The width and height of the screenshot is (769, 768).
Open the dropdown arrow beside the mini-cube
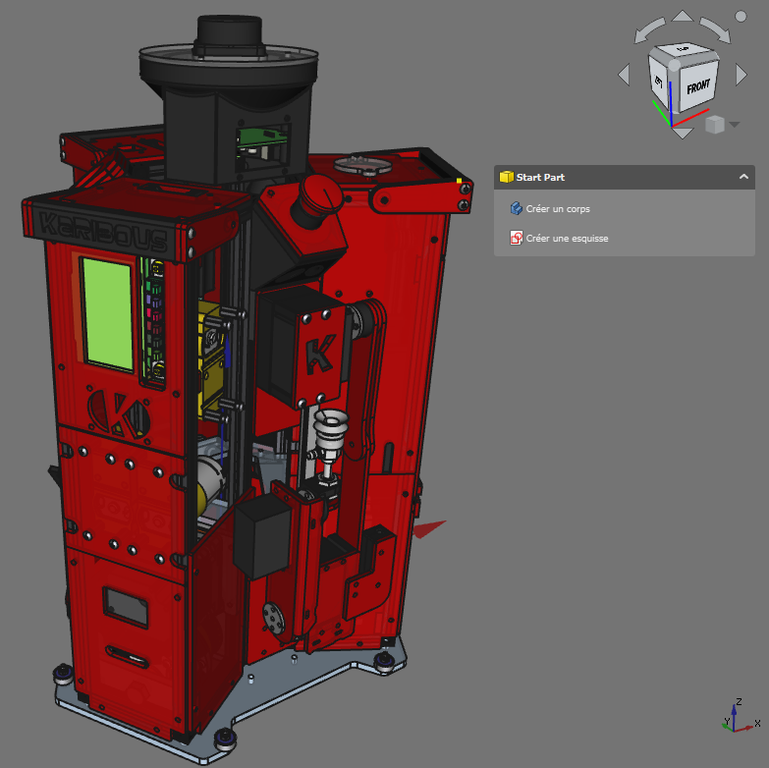(735, 125)
